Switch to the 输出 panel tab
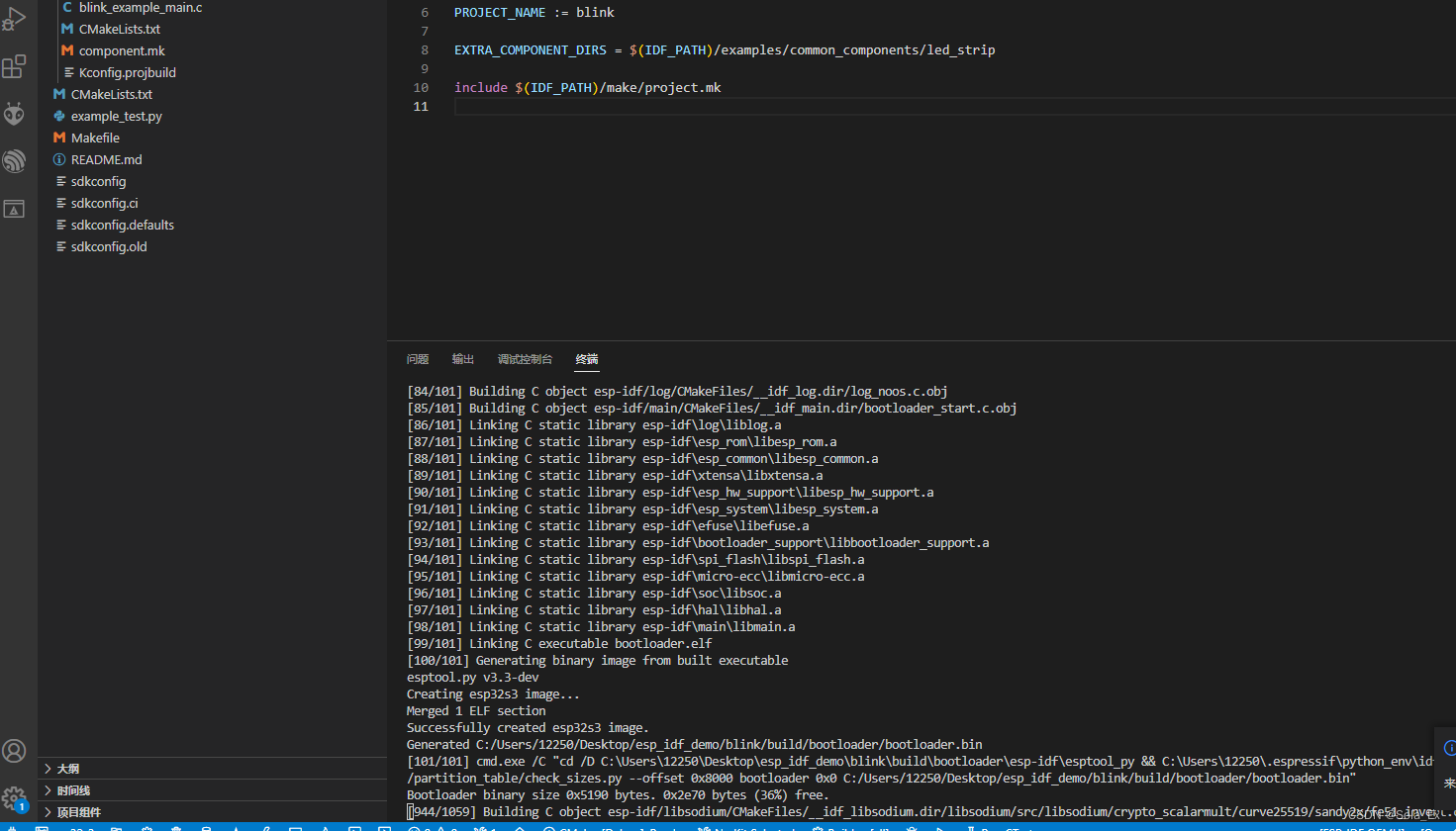Viewport: 1456px width, 831px height. pos(463,359)
